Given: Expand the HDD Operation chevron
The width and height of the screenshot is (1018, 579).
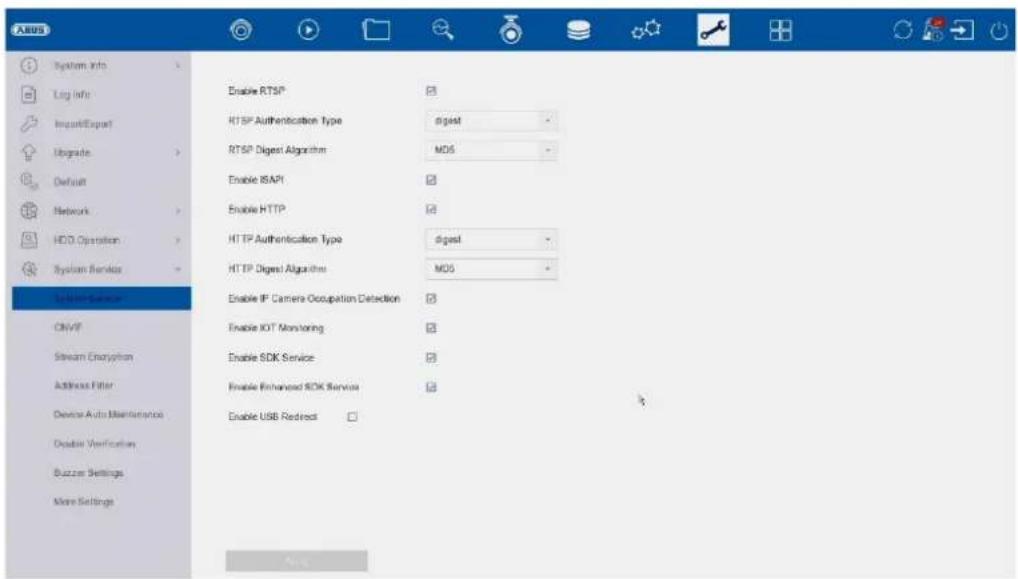Looking at the screenshot, I should tap(178, 240).
